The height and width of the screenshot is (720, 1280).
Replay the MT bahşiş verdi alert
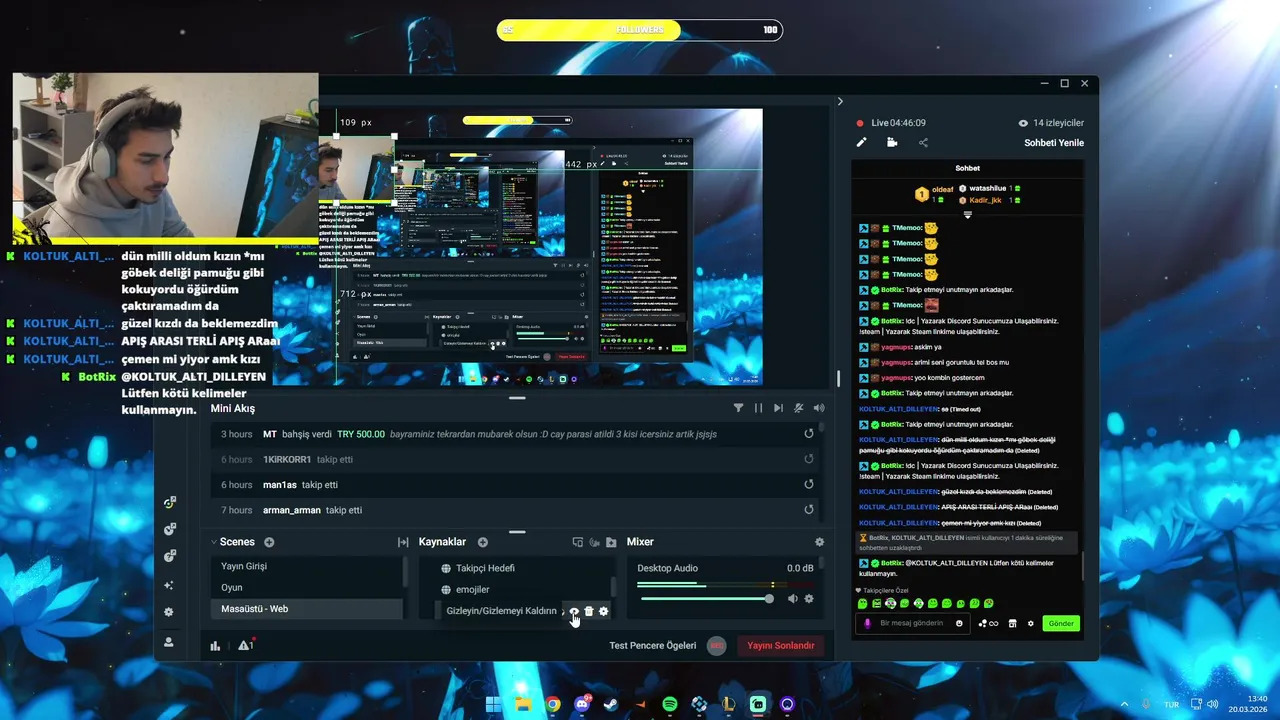(809, 434)
